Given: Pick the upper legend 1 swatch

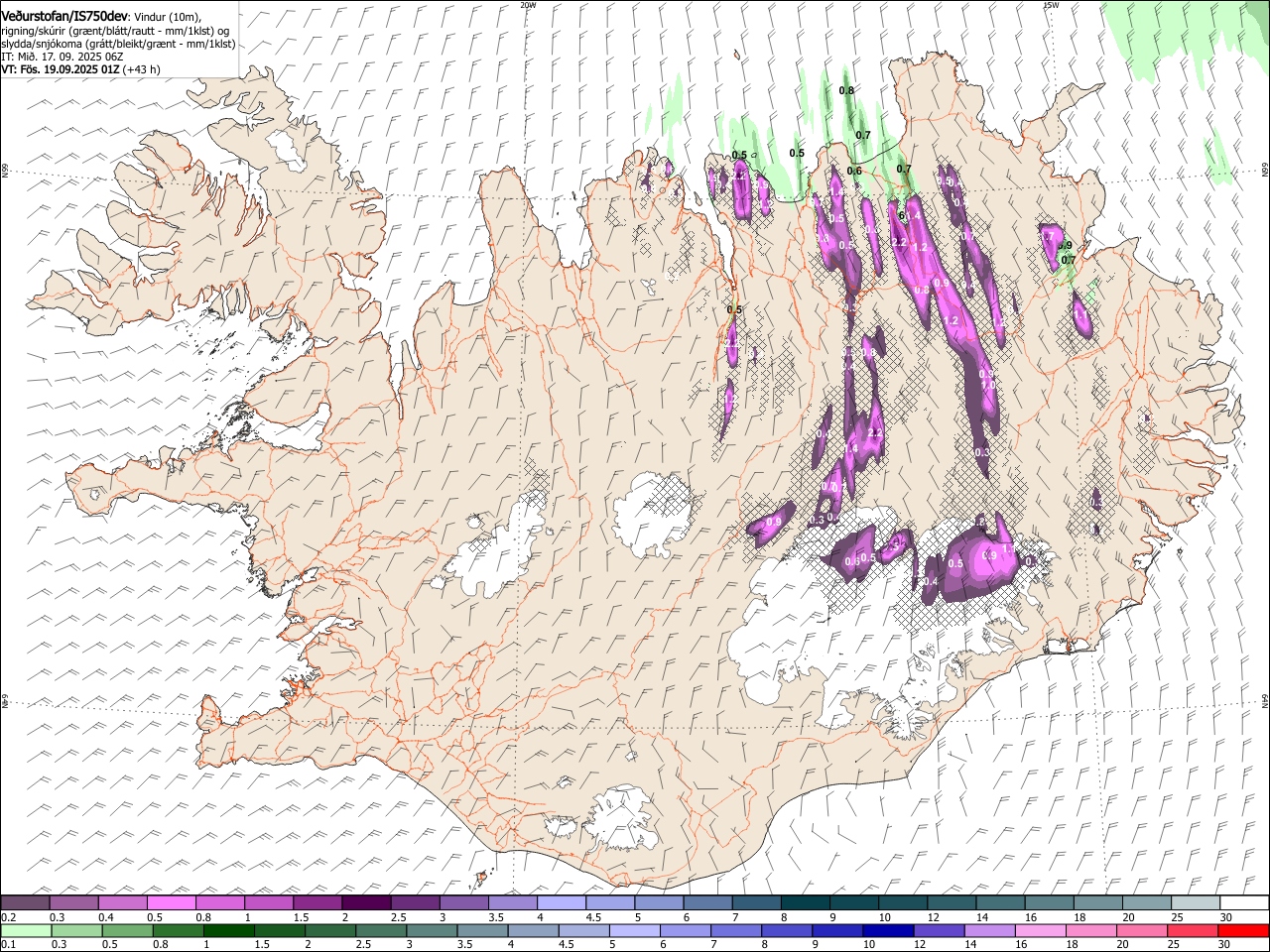Looking at the screenshot, I should [x=268, y=903].
